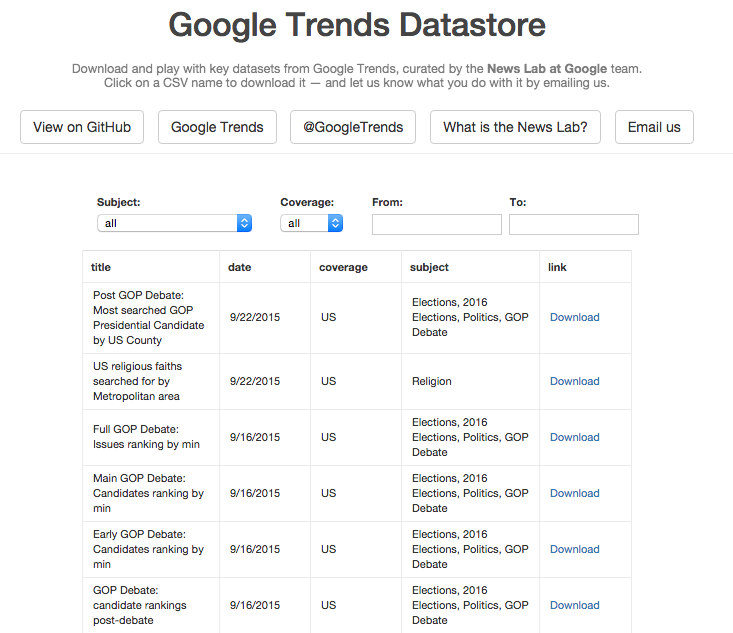Viewport: 733px width, 633px height.
Task: Open the Subject dropdown
Action: (174, 223)
